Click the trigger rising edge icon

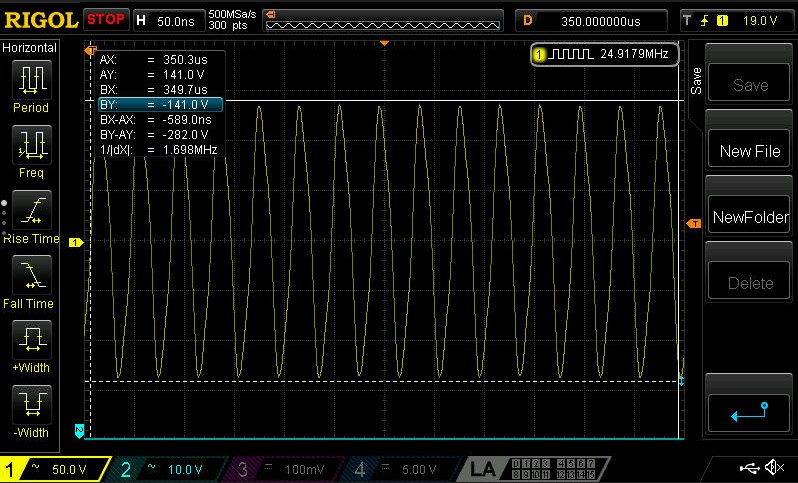click(x=705, y=21)
